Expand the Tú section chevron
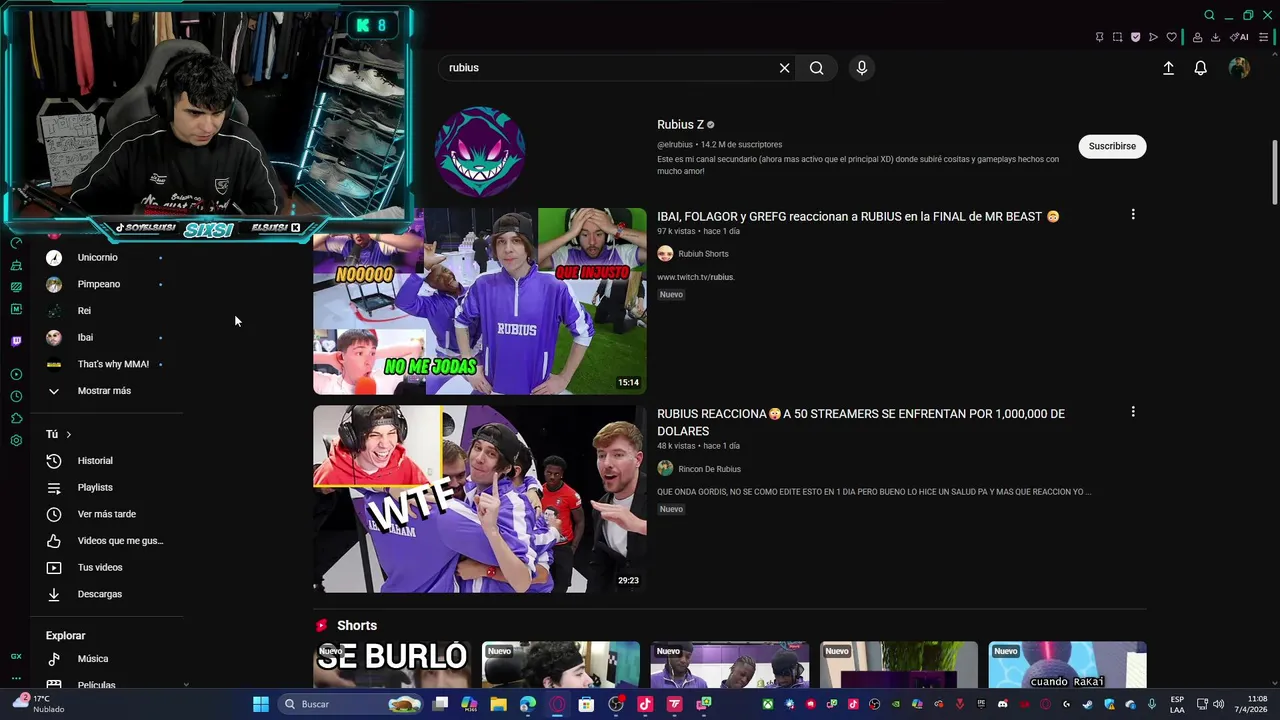 pyautogui.click(x=68, y=434)
